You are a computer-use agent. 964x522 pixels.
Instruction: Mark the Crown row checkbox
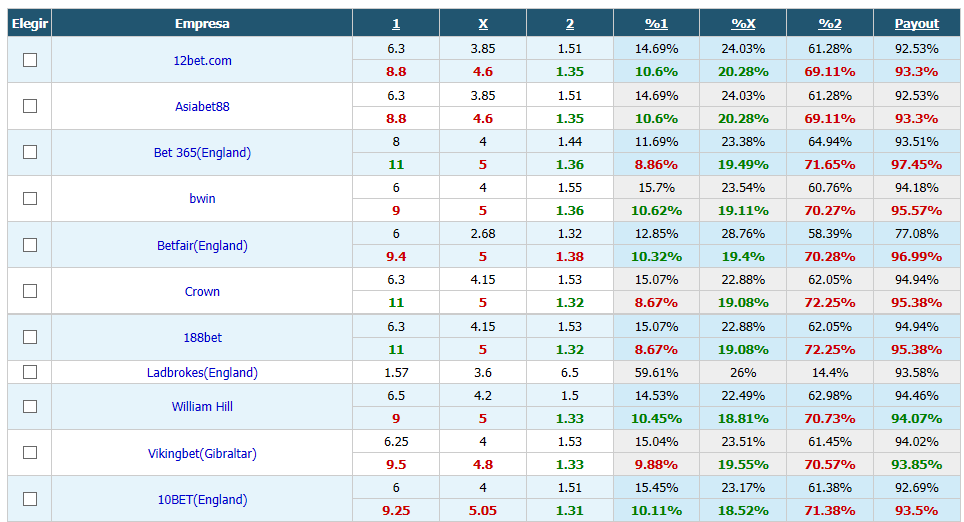(30, 291)
